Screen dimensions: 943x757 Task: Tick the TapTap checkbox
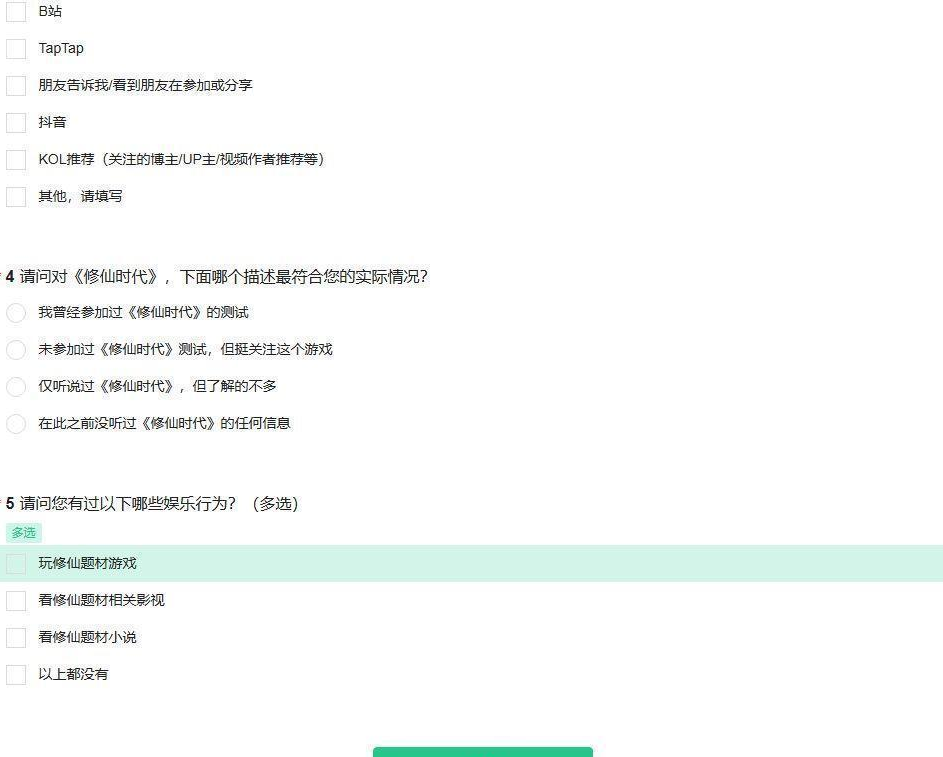(16, 49)
